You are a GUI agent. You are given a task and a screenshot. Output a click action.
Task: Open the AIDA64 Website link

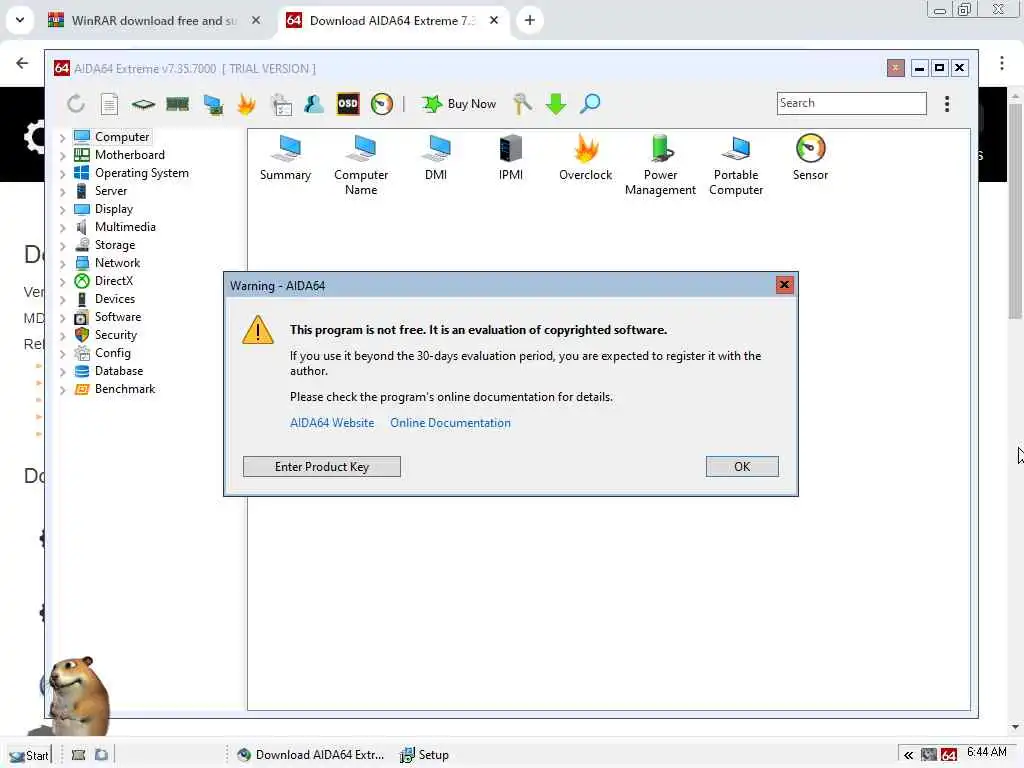(x=332, y=423)
